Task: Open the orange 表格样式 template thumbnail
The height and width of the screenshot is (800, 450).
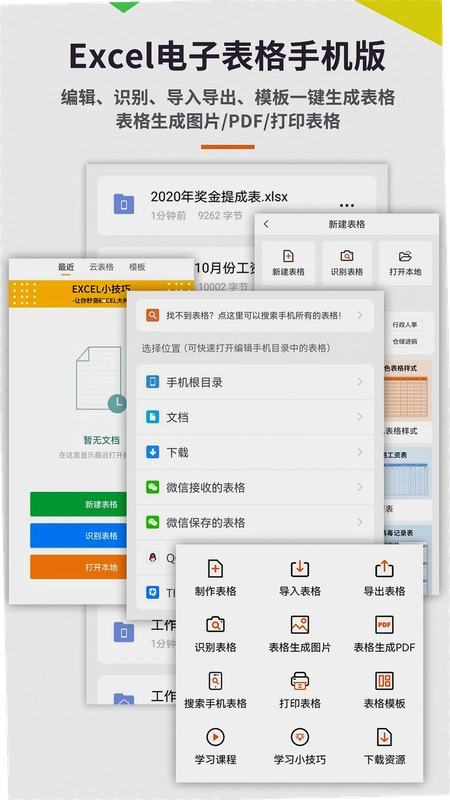Action: (x=407, y=391)
